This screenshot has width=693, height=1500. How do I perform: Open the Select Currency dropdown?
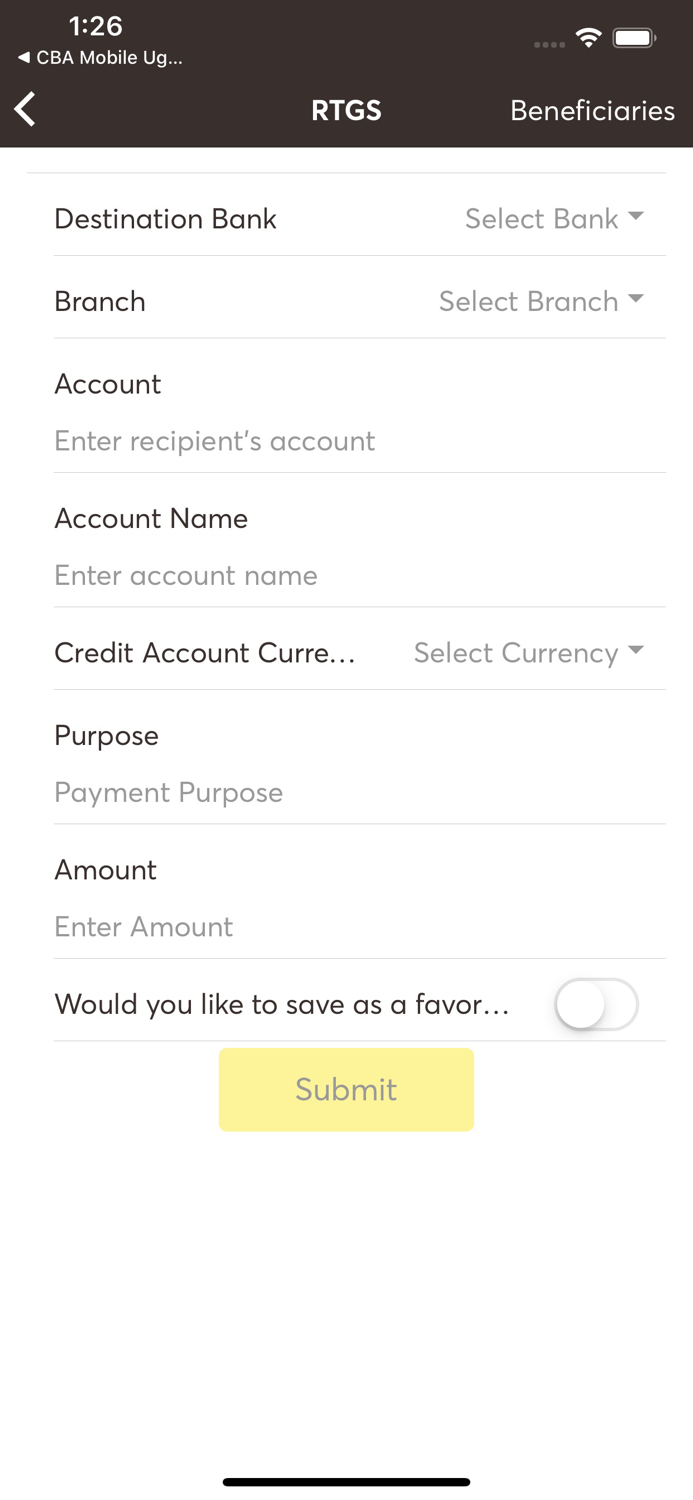[x=516, y=653]
